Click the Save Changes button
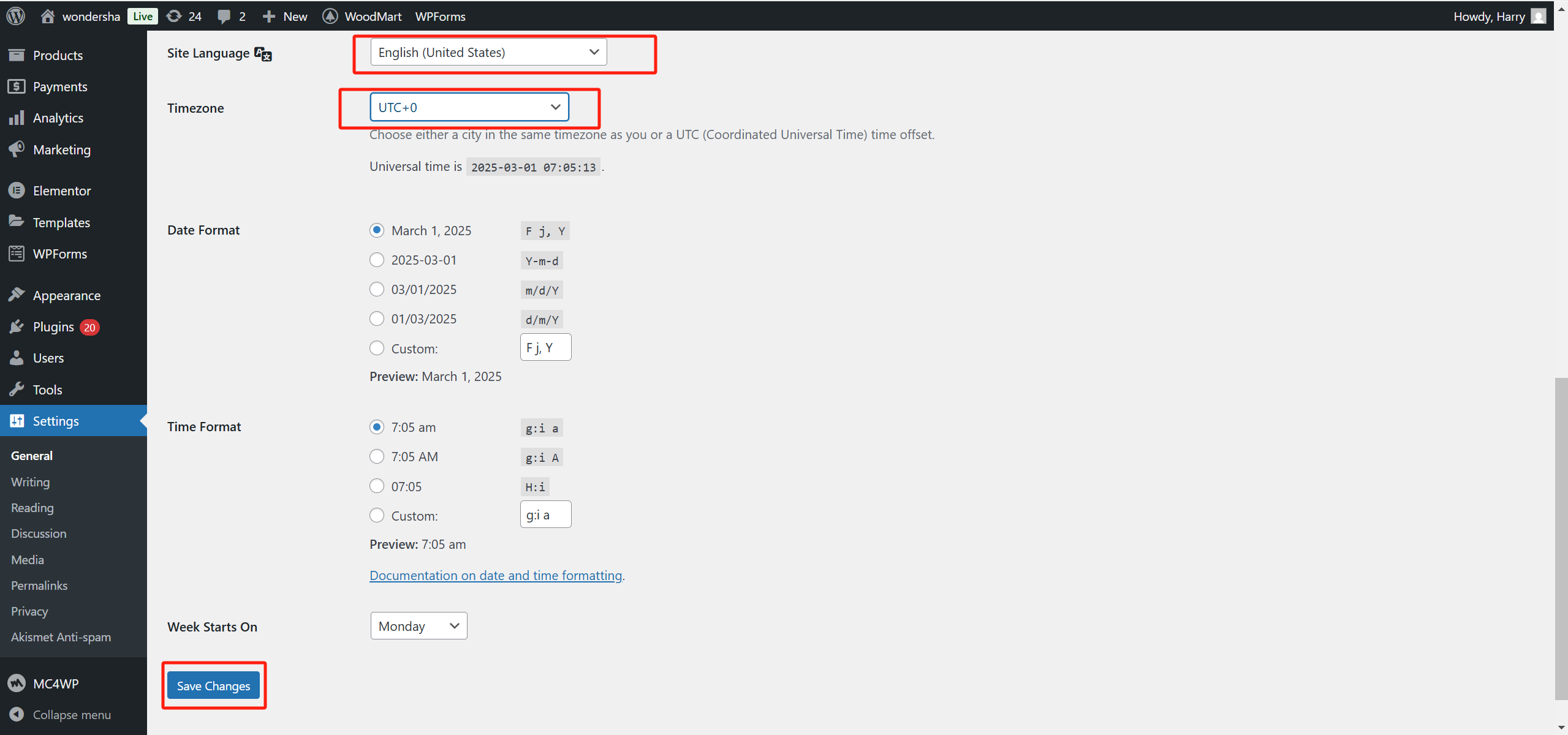1568x735 pixels. click(213, 685)
